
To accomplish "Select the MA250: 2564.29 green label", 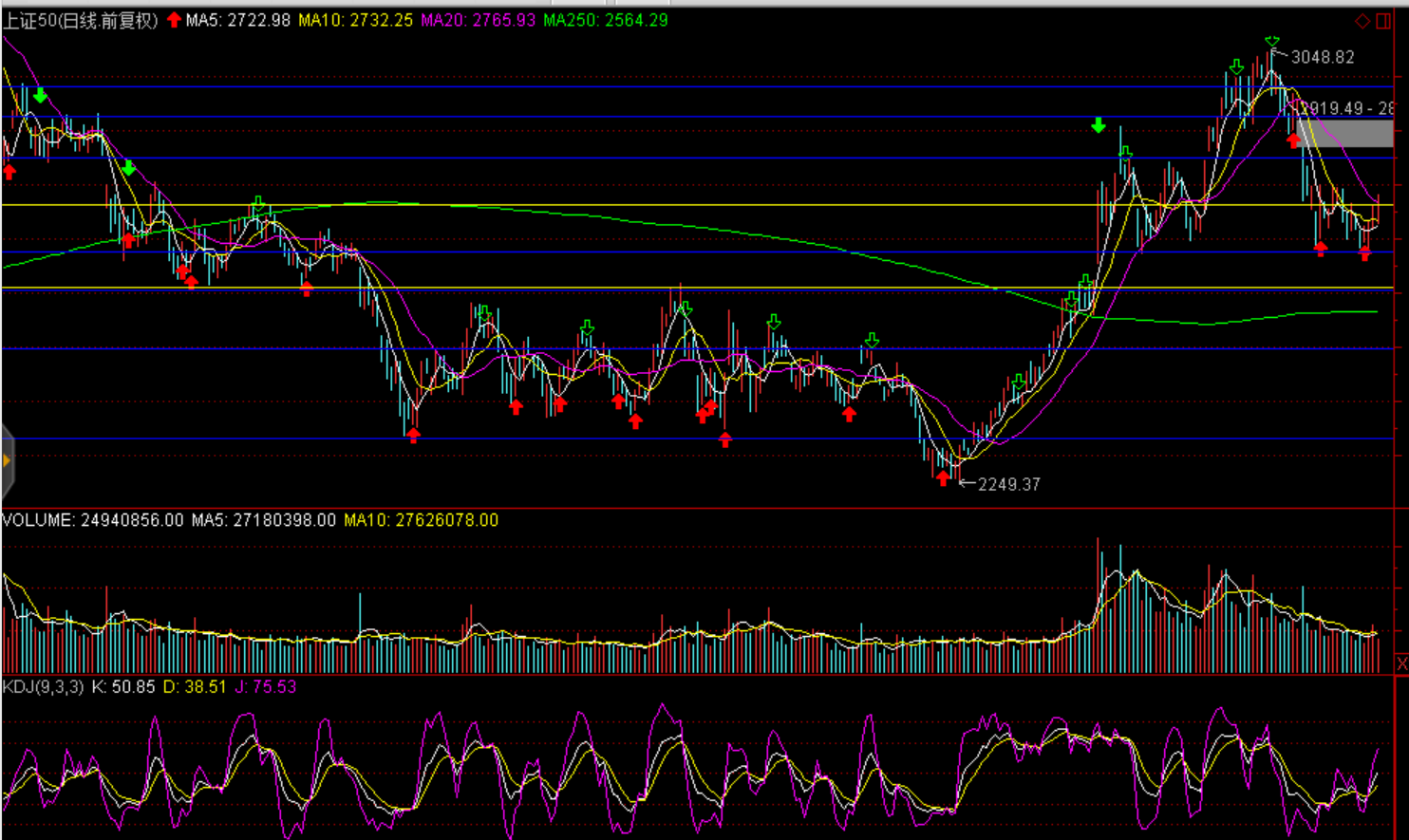I will (x=605, y=21).
